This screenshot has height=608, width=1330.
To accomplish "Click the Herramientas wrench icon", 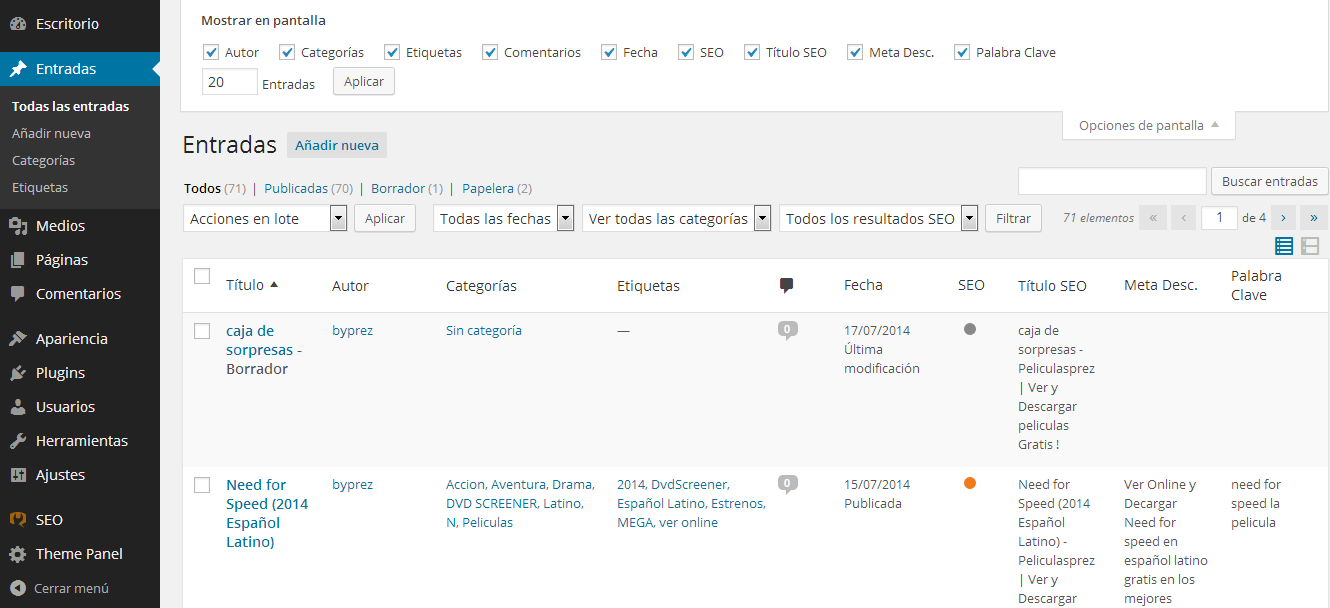I will point(18,441).
